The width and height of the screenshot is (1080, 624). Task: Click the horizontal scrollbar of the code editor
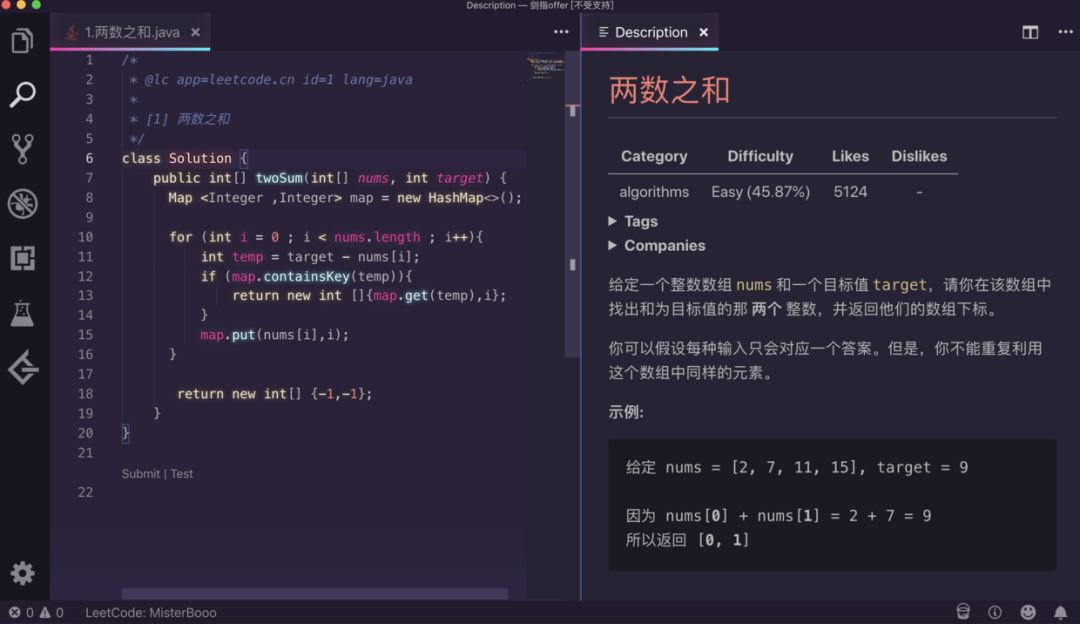click(315, 594)
